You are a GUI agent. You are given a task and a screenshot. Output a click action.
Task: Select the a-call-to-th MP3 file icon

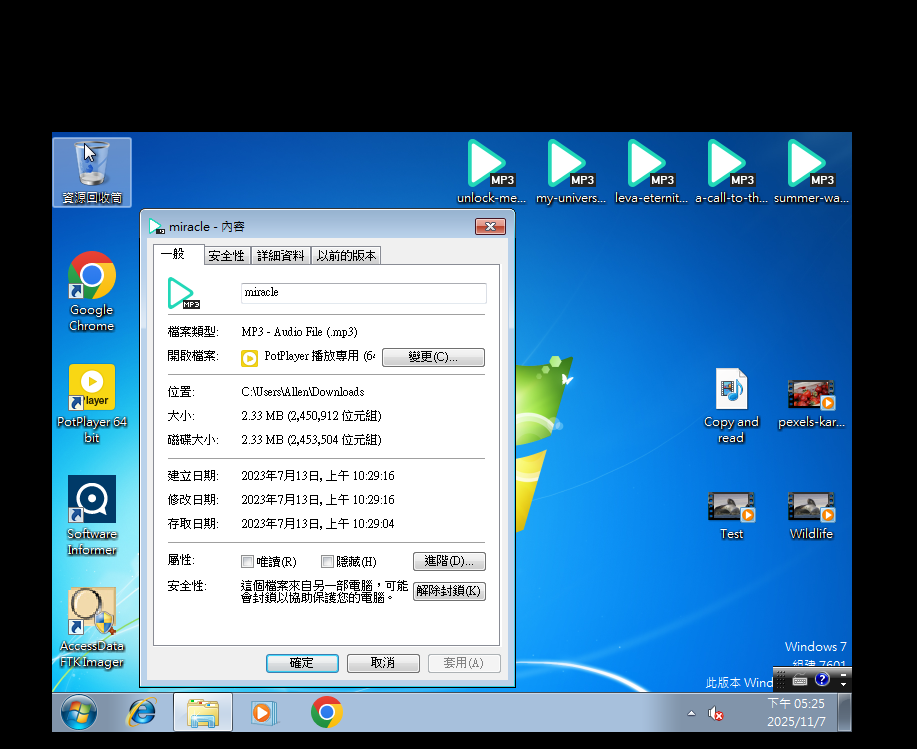[x=731, y=172]
